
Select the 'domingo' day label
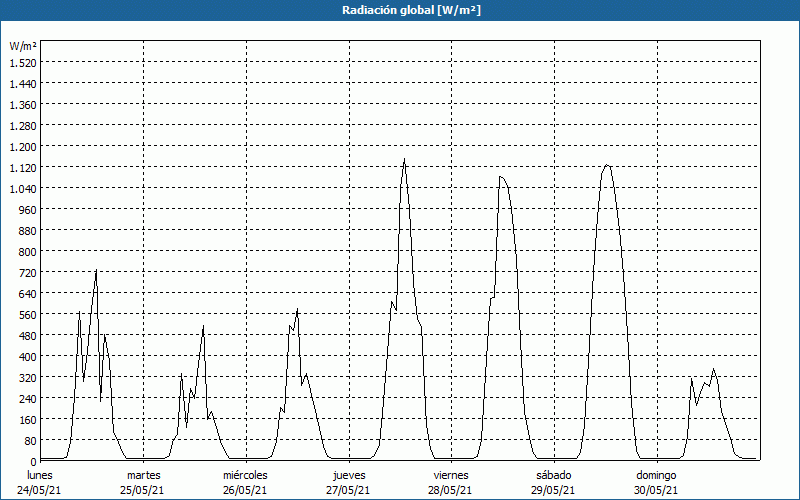656,475
